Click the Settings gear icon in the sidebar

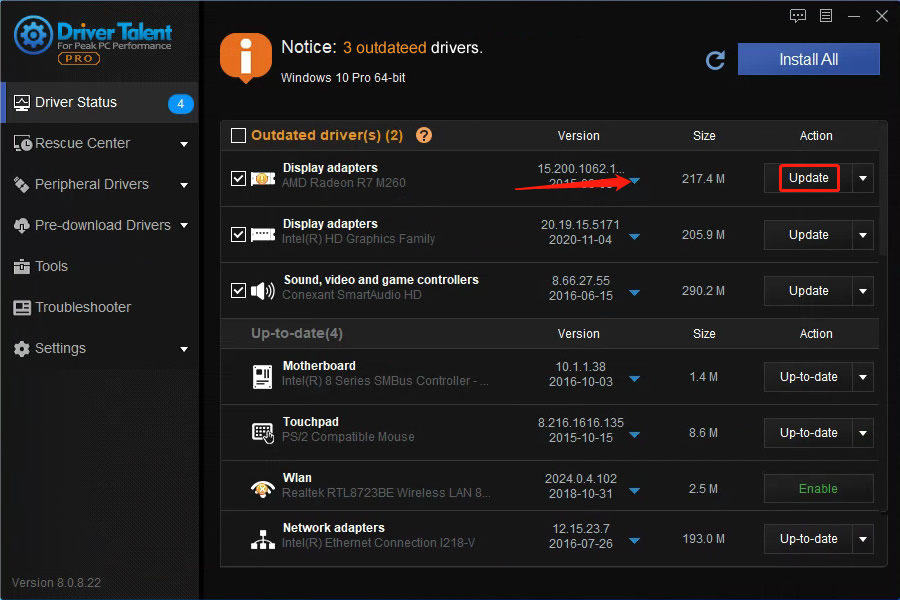(x=22, y=349)
